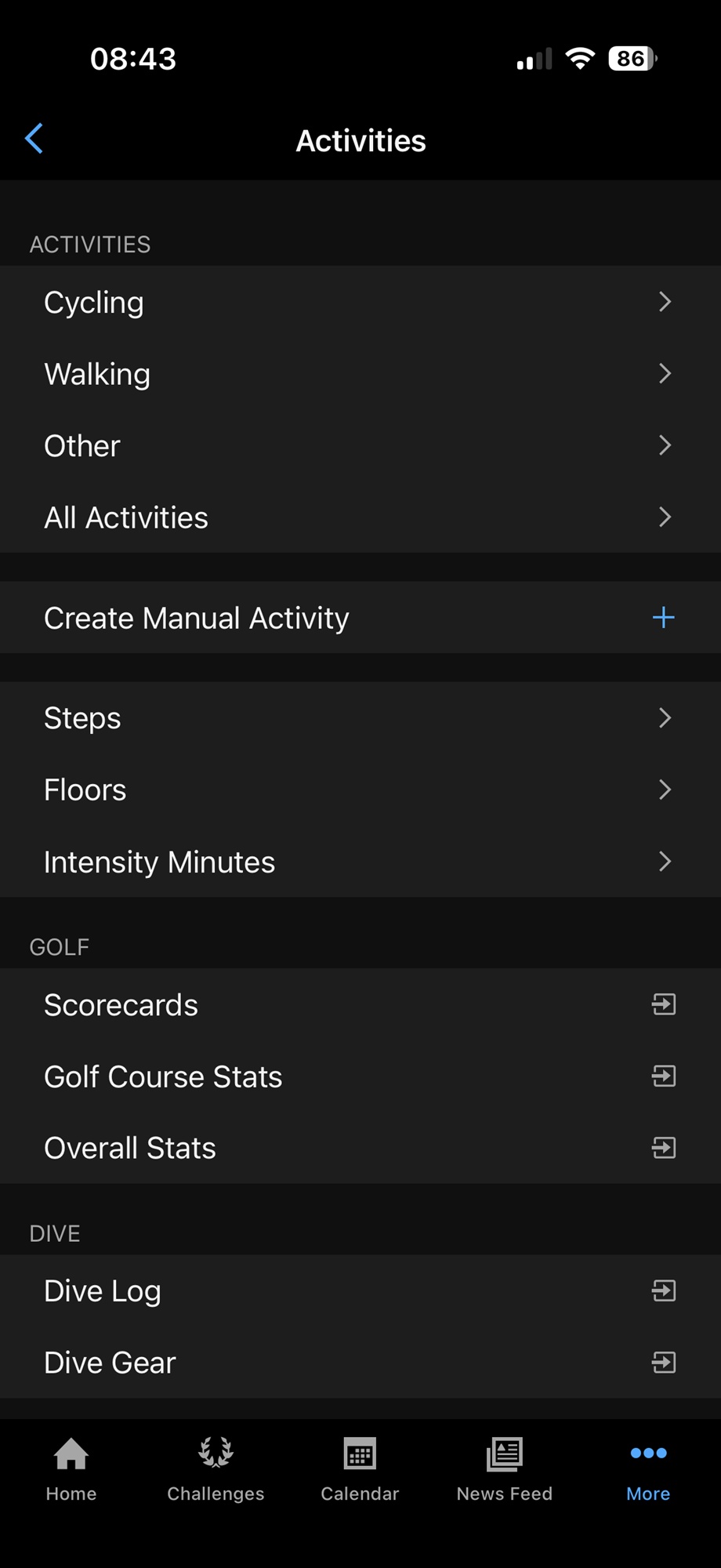Expand the Walking chevron
Screen dimensions: 721x1568
(x=665, y=374)
